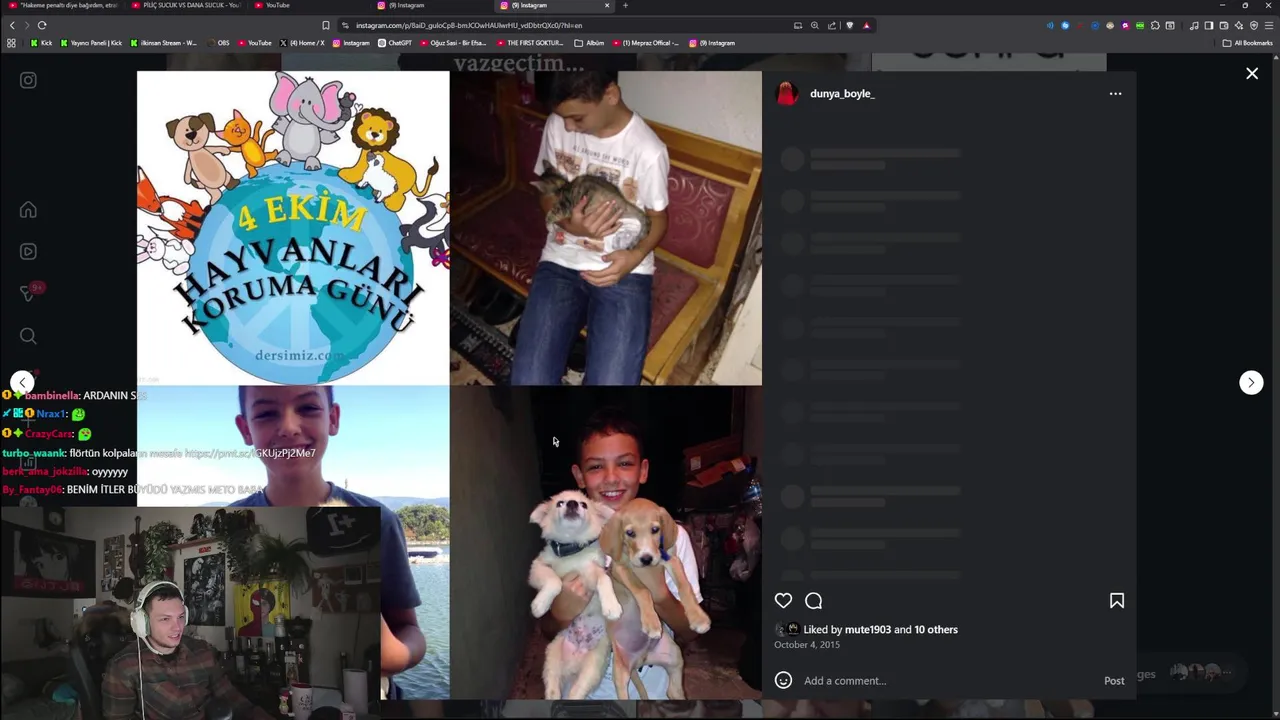Open Brave Wallet from the toolbar
Image resolution: width=1280 pixels, height=720 pixels.
click(1224, 25)
